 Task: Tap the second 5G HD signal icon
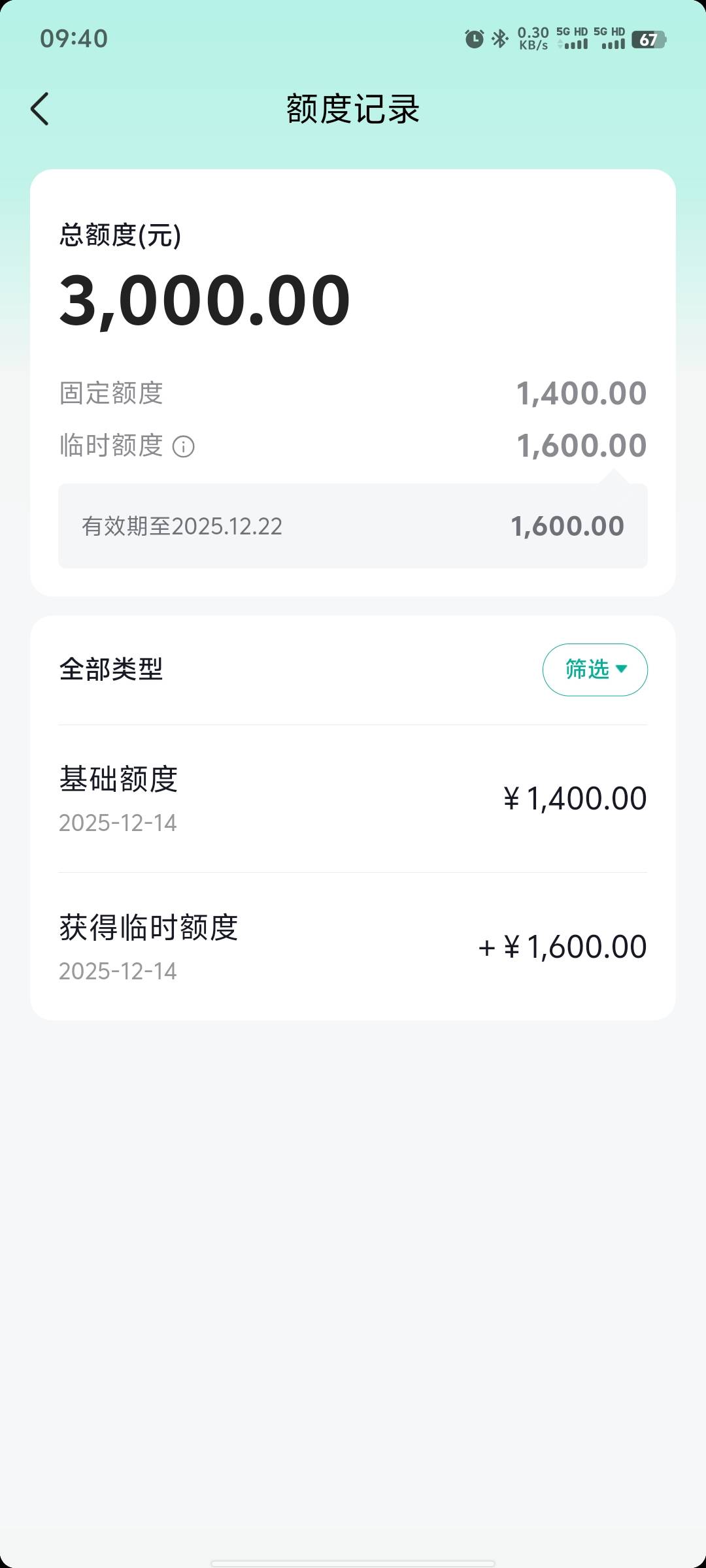pyautogui.click(x=609, y=39)
